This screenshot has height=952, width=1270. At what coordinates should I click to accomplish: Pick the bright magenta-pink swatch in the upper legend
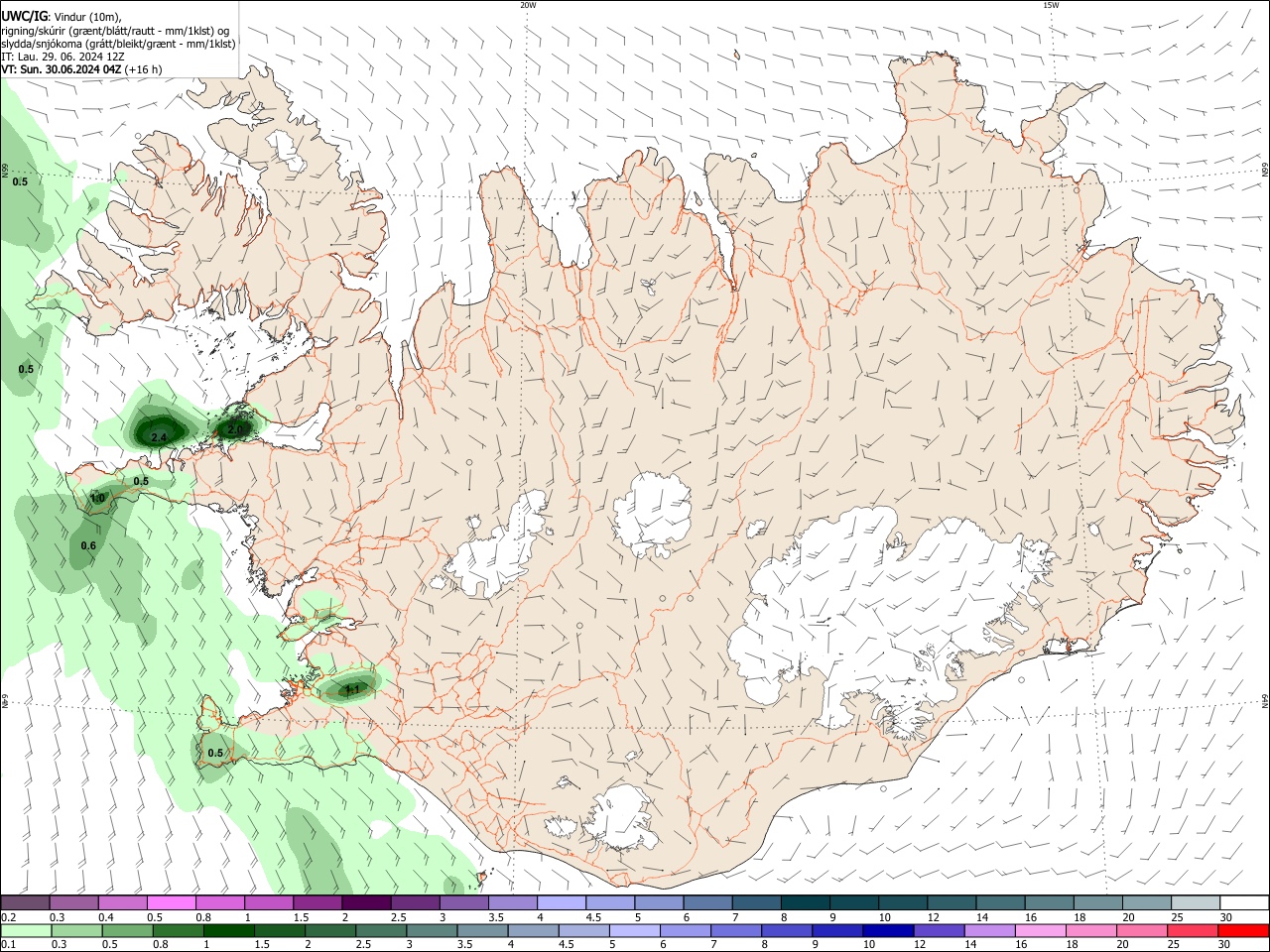tap(172, 903)
